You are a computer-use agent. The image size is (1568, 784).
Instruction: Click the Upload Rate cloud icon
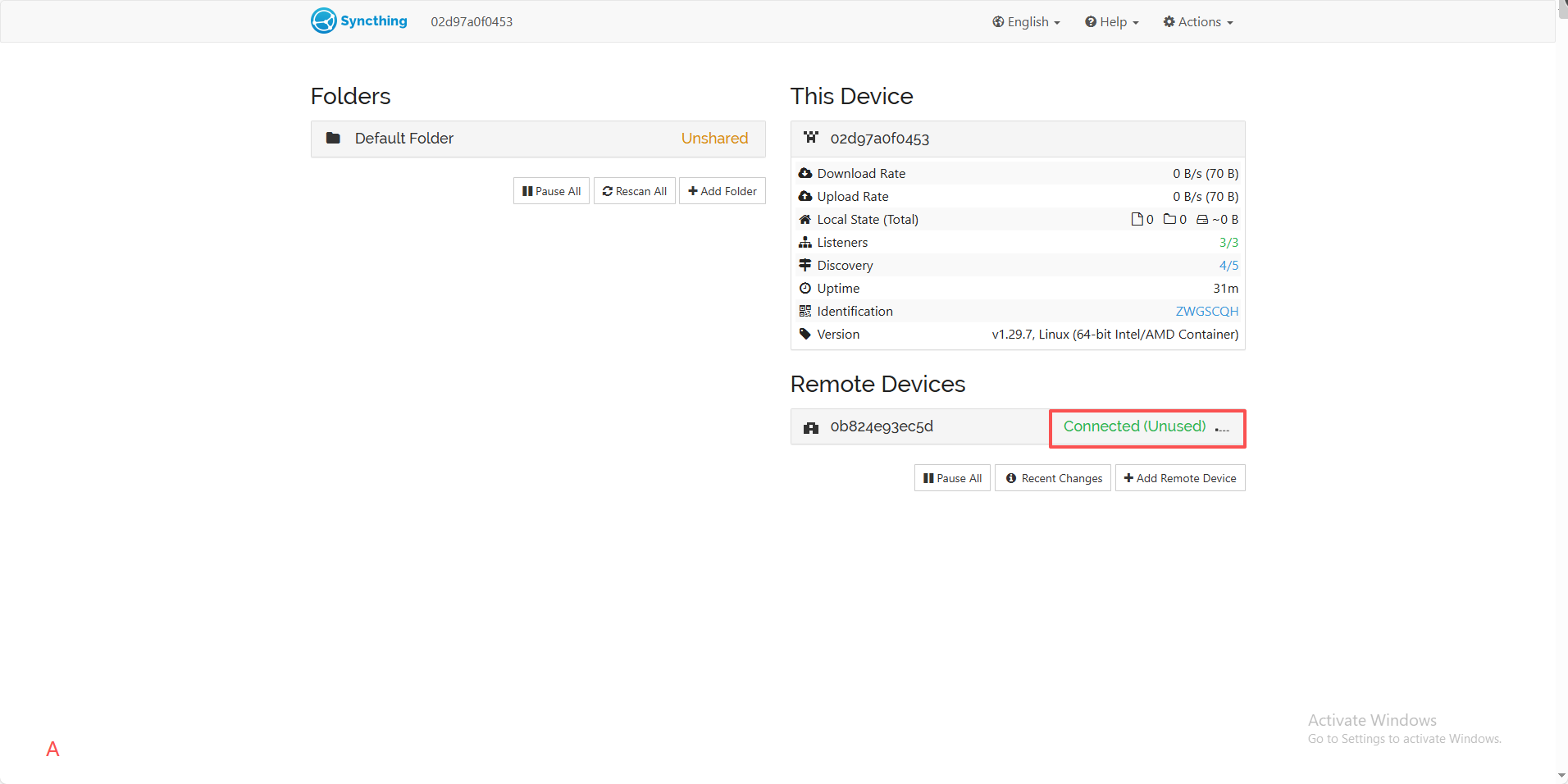[x=805, y=196]
